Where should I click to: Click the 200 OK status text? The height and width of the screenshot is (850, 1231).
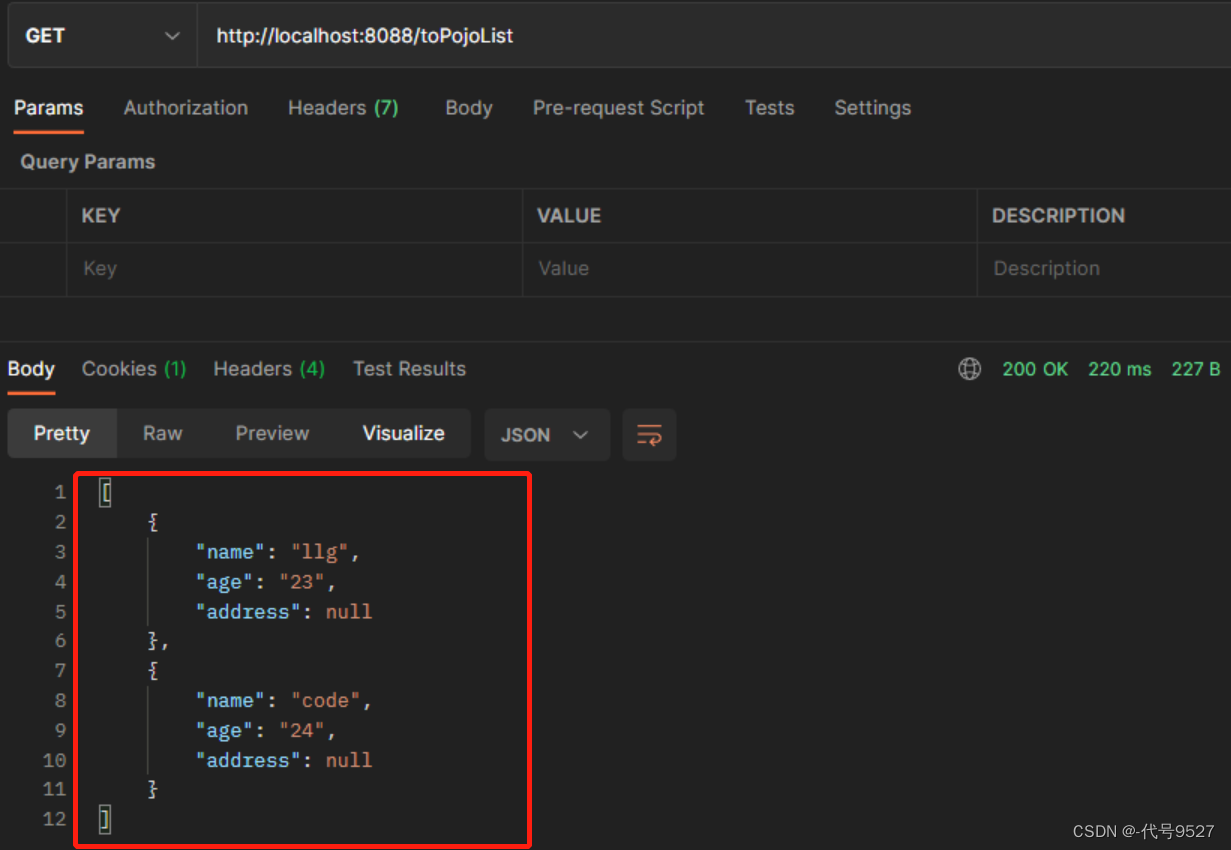pyautogui.click(x=1035, y=369)
